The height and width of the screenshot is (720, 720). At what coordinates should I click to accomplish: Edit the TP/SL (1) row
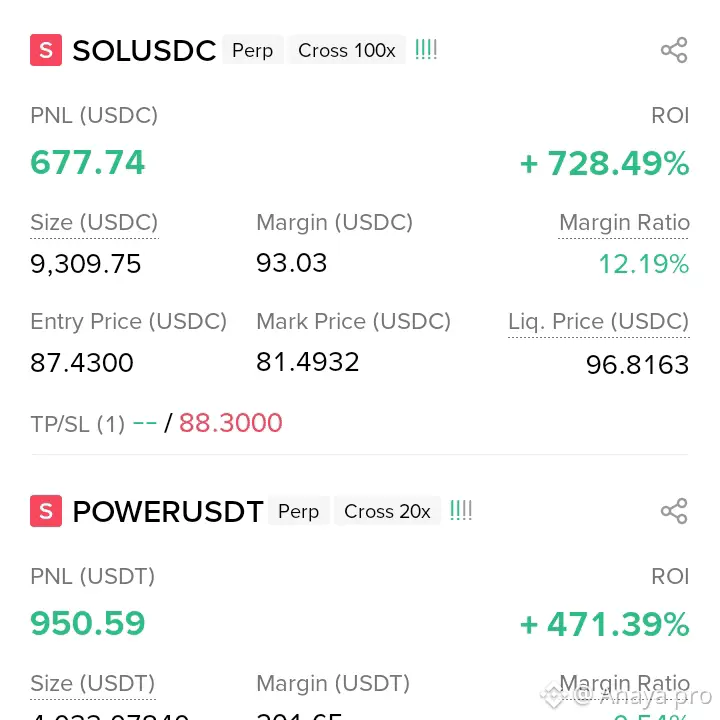point(77,423)
